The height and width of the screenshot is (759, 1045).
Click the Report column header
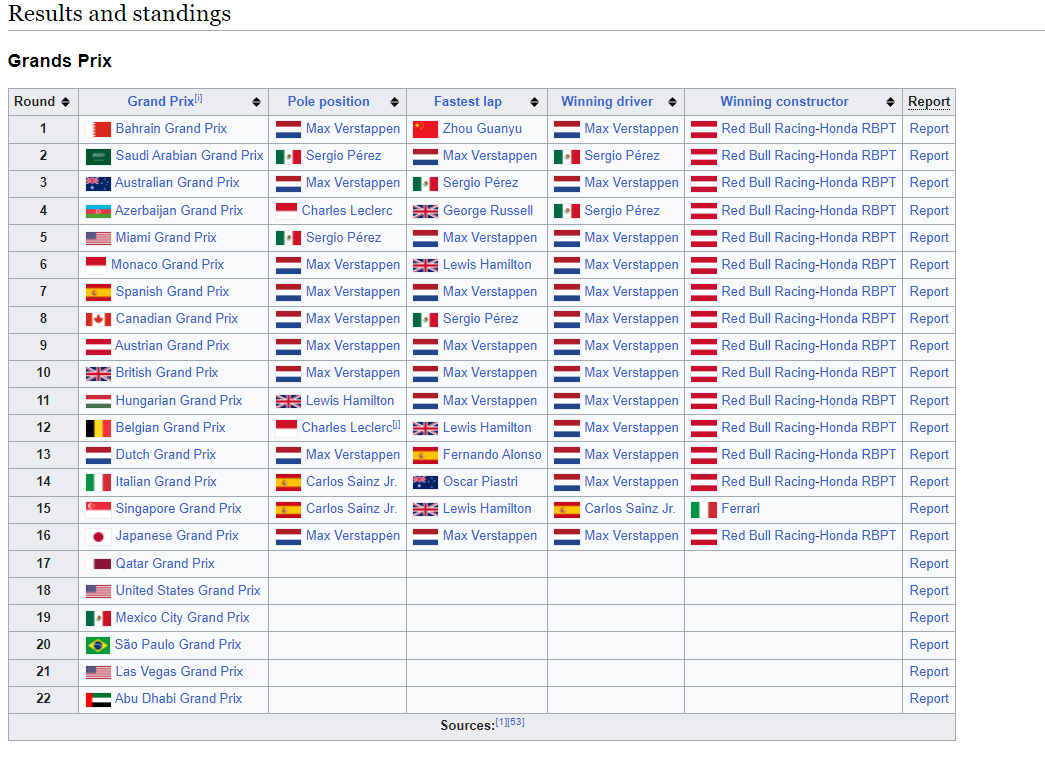(x=929, y=101)
